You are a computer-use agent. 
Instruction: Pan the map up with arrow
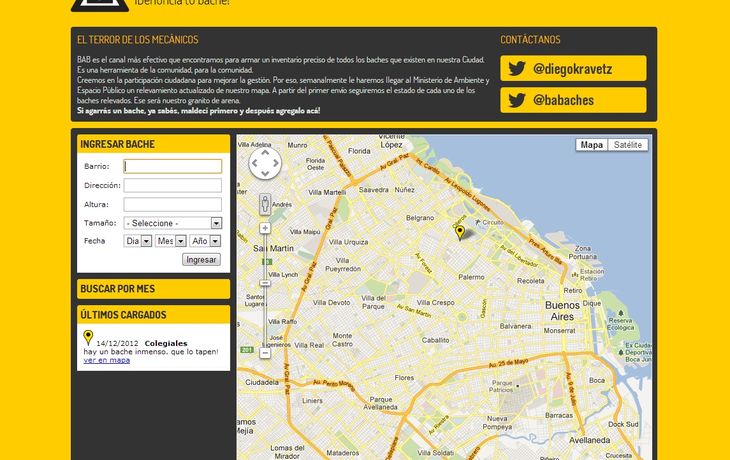coord(265,152)
